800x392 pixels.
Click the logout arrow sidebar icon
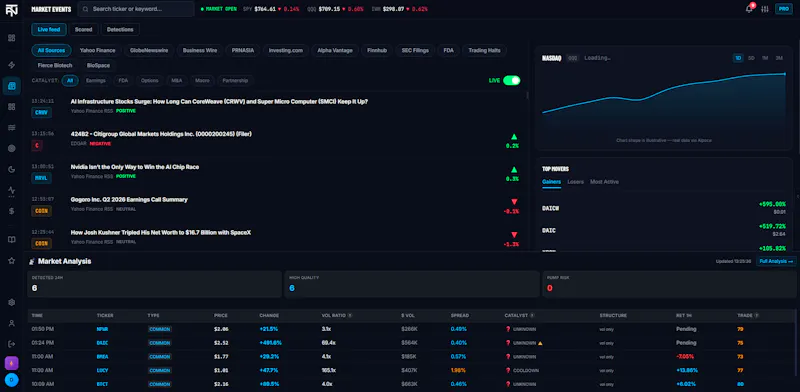11,344
